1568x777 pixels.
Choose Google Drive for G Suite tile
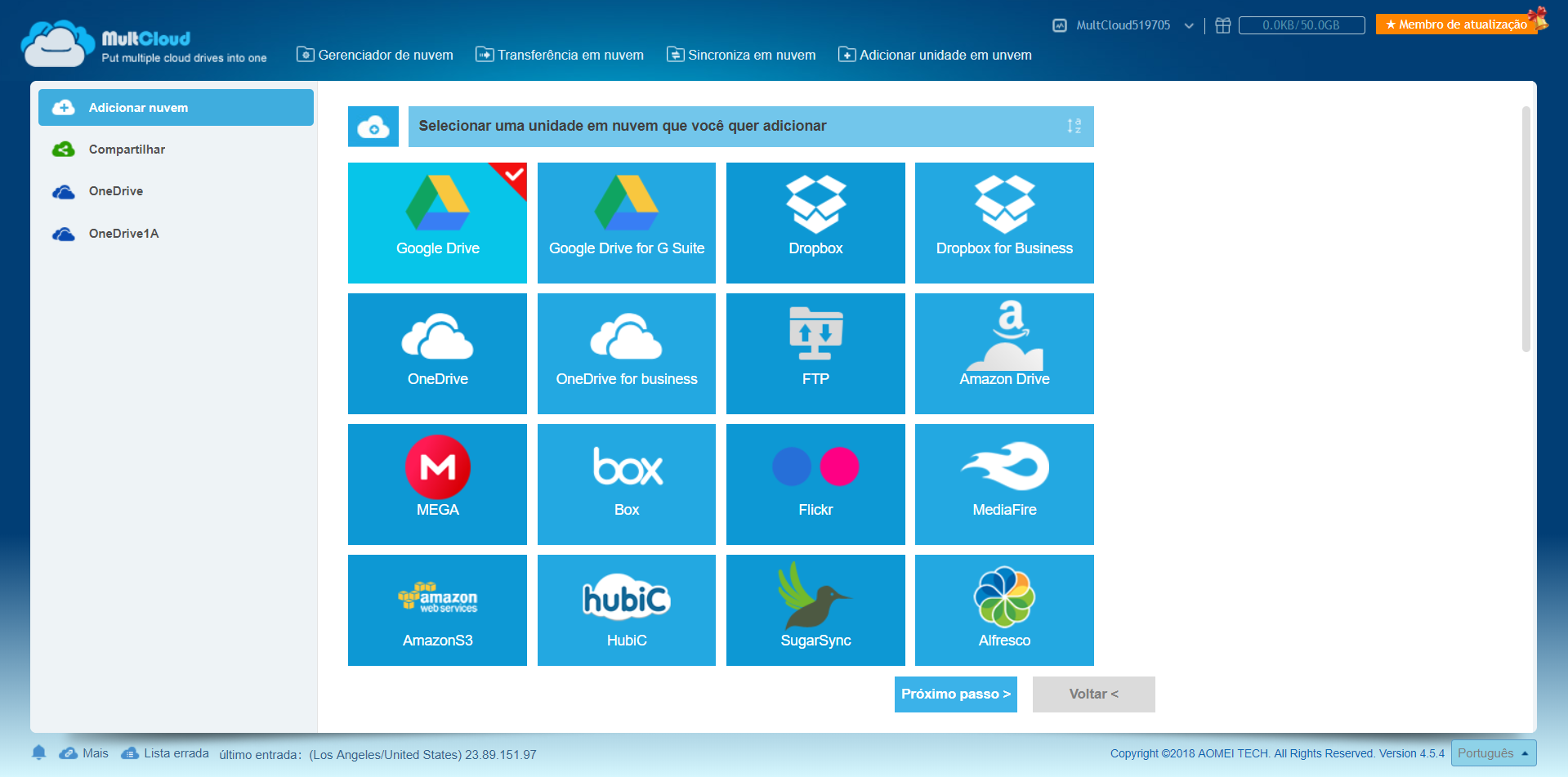click(627, 223)
